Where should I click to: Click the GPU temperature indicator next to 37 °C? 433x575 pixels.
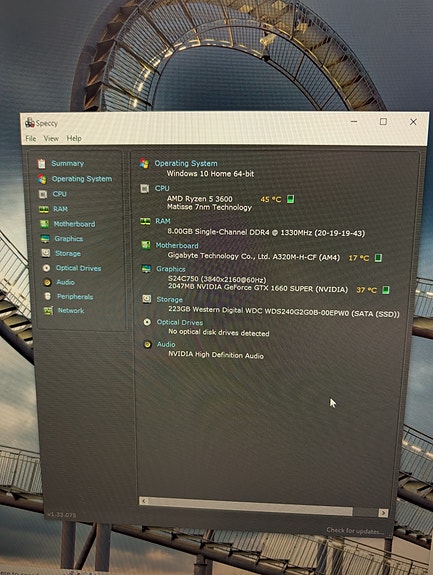pos(385,290)
